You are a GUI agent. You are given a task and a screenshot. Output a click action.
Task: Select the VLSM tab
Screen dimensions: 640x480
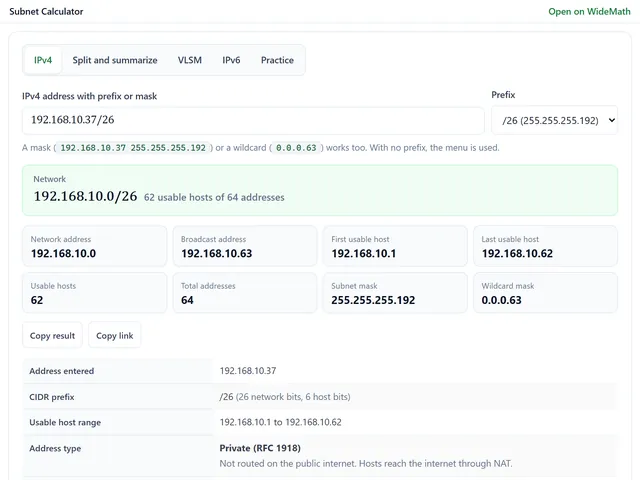190,60
